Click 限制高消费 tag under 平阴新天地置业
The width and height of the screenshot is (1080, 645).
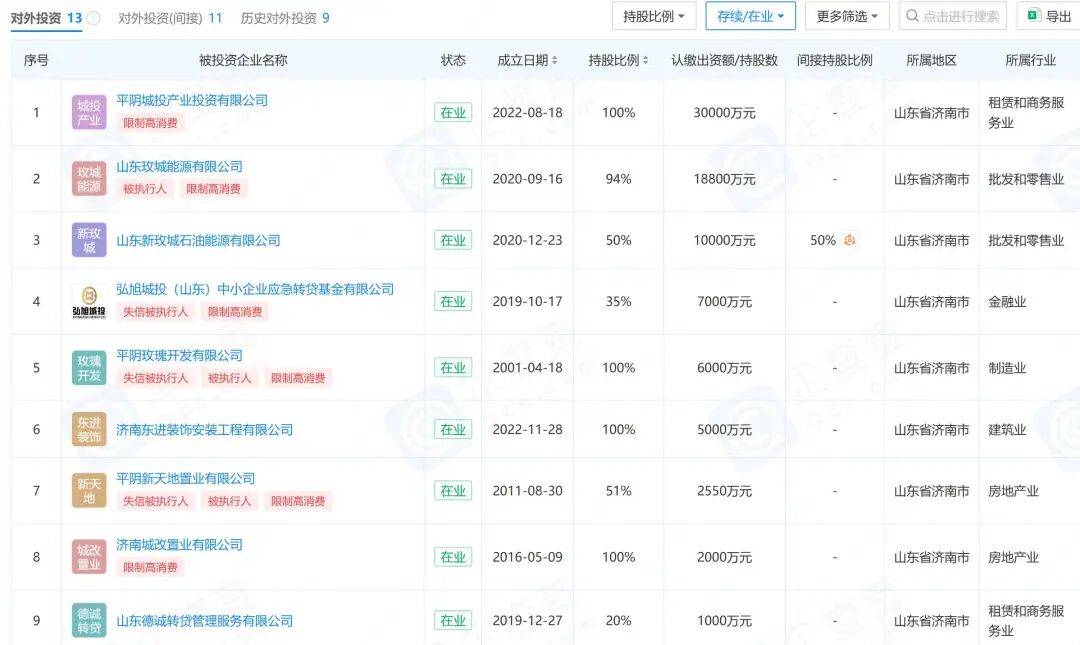tap(298, 501)
